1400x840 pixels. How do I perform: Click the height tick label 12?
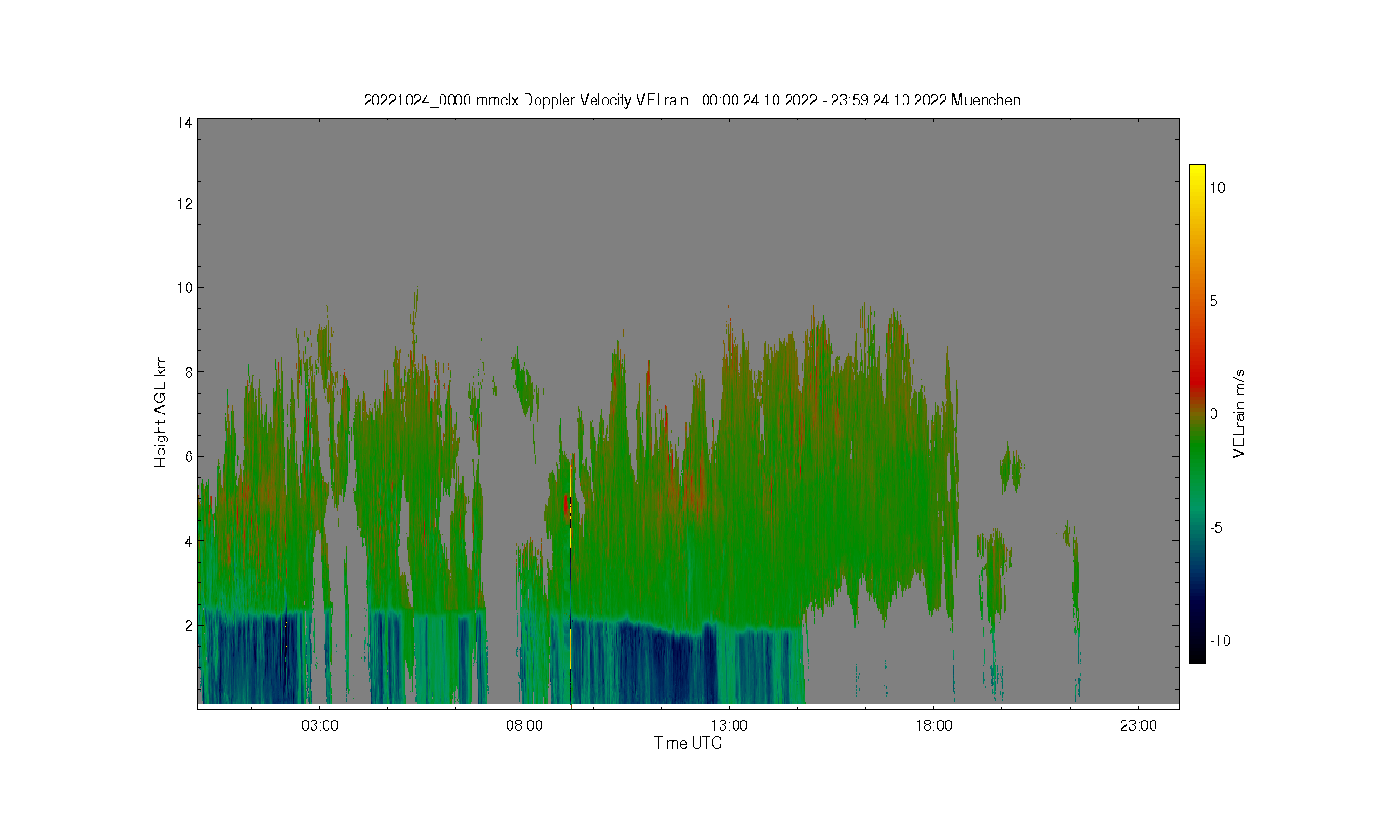(x=185, y=203)
